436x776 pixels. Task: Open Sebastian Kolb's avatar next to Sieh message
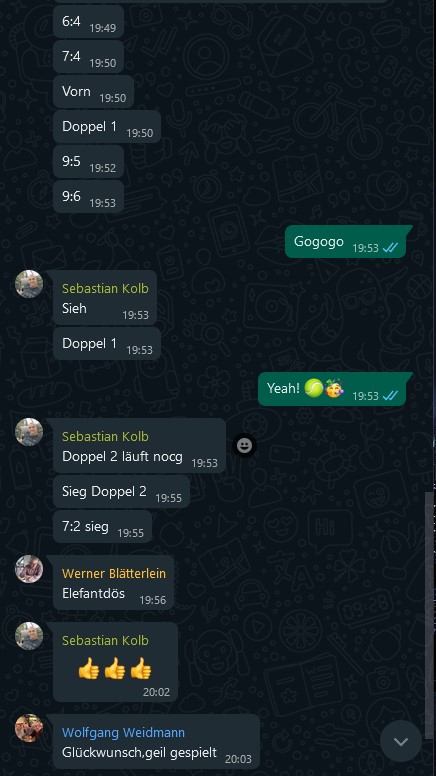coord(29,284)
